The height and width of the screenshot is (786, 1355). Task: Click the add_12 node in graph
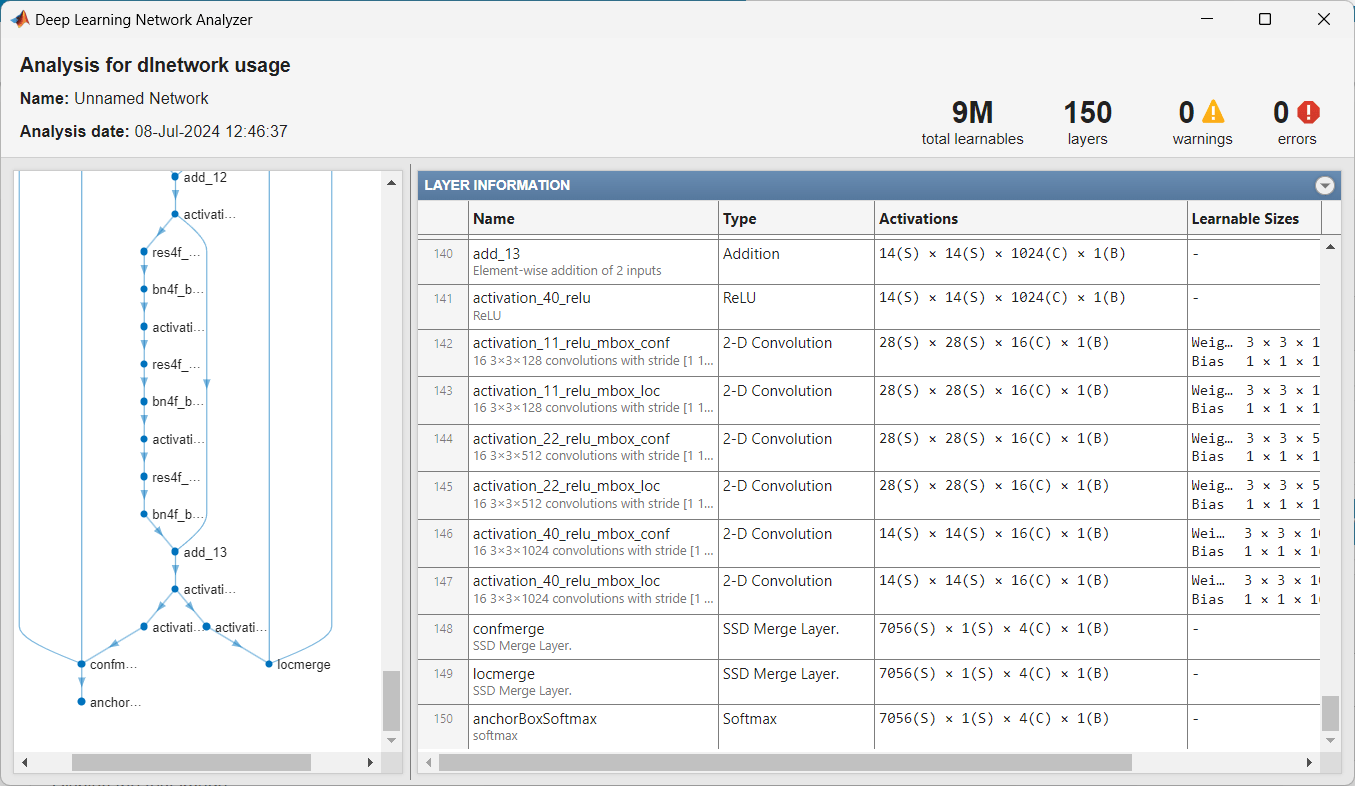pos(175,177)
